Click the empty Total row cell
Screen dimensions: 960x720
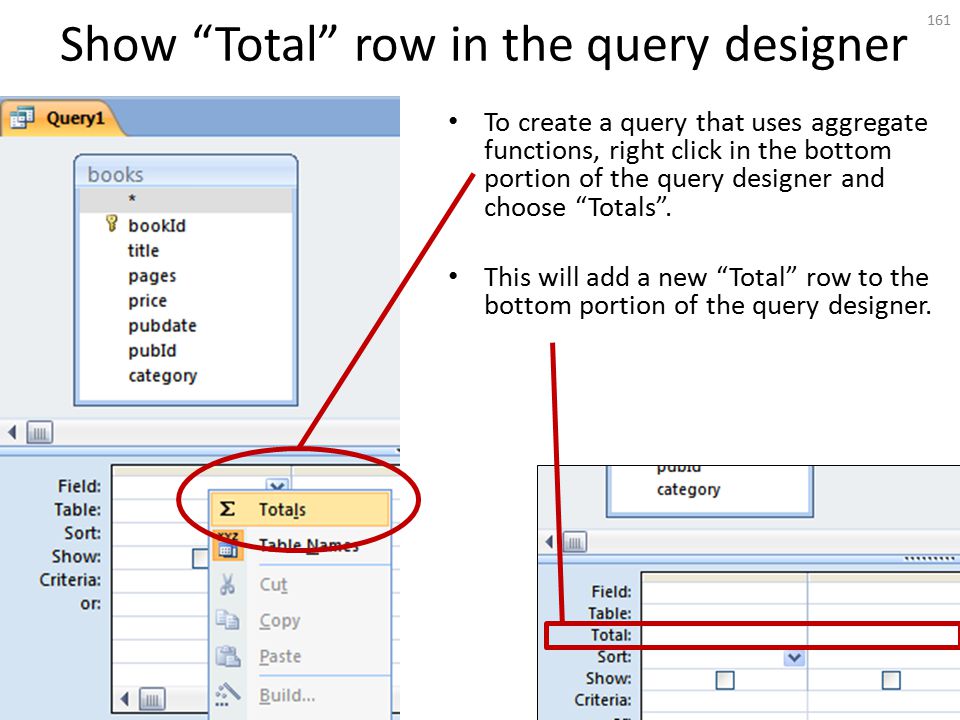point(724,636)
